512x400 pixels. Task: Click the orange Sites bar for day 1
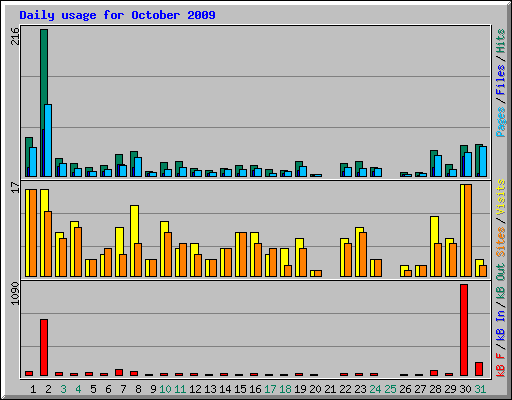click(33, 233)
